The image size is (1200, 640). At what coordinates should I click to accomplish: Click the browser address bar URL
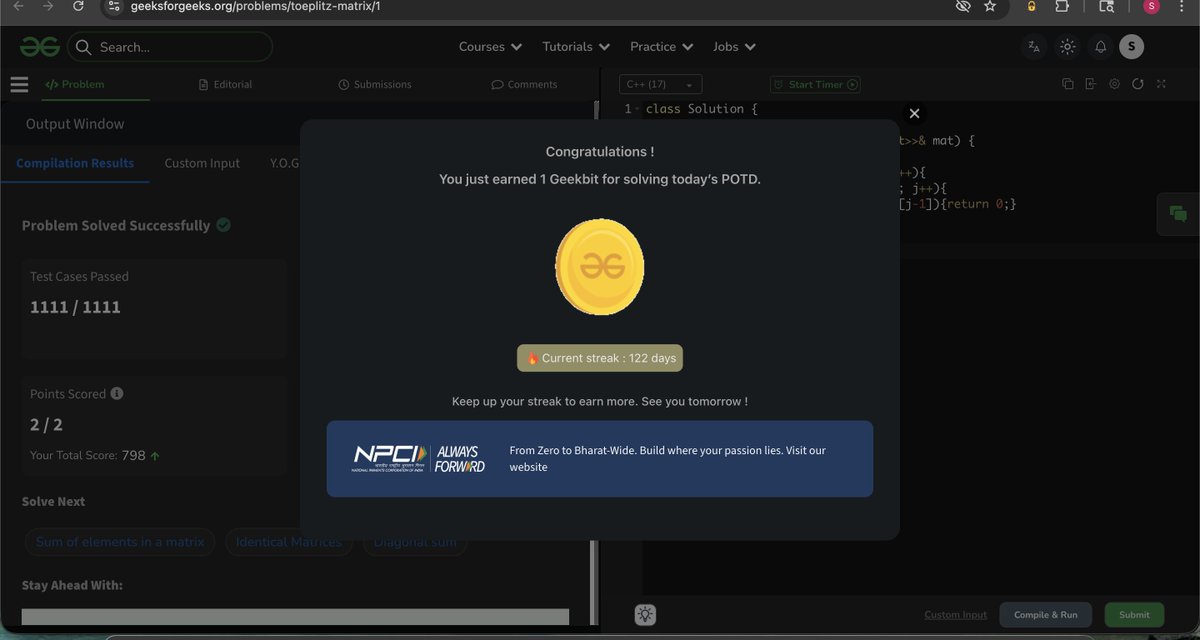pos(255,6)
